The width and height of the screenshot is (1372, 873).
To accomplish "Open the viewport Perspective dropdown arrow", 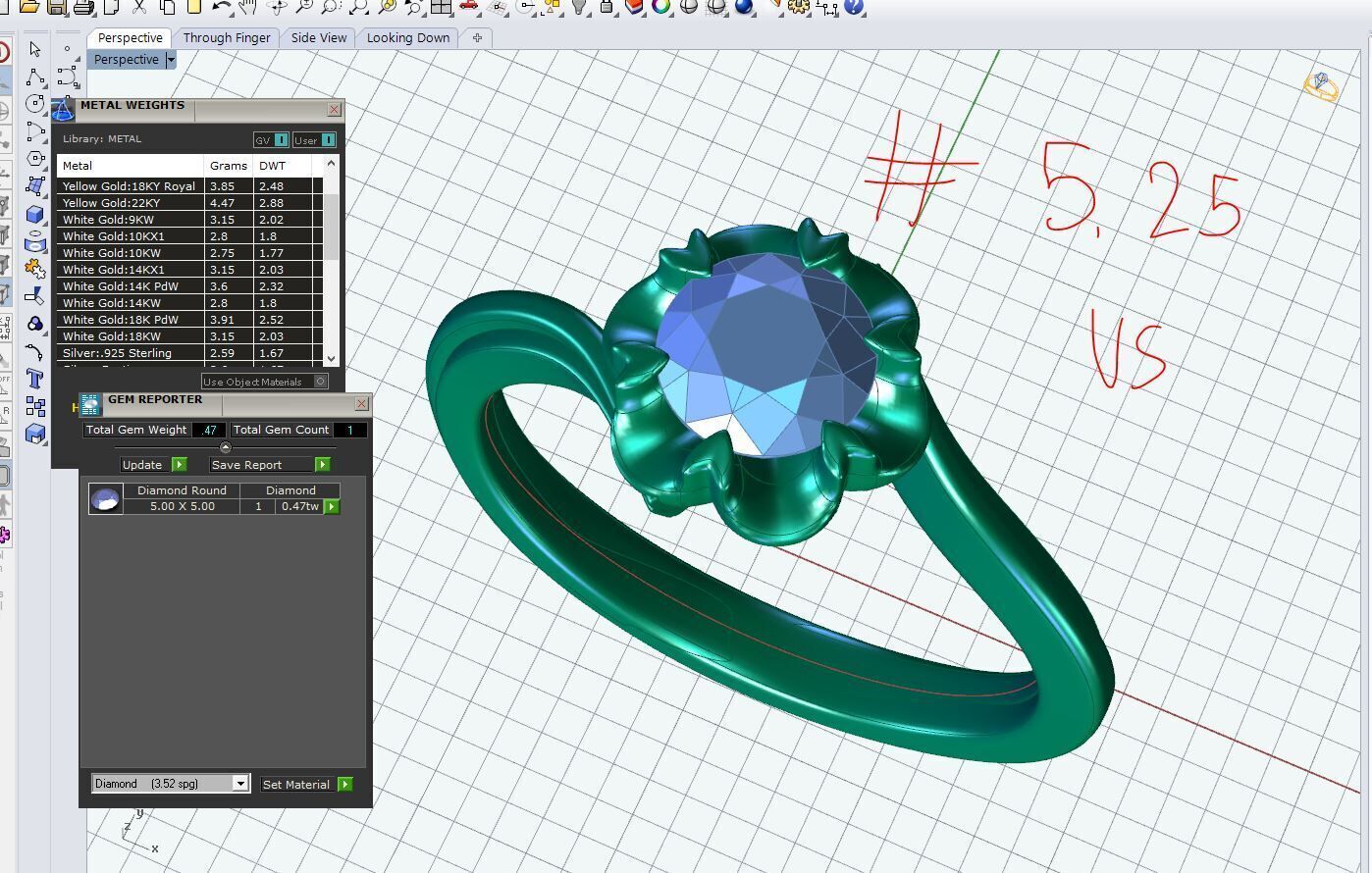I will click(x=171, y=60).
